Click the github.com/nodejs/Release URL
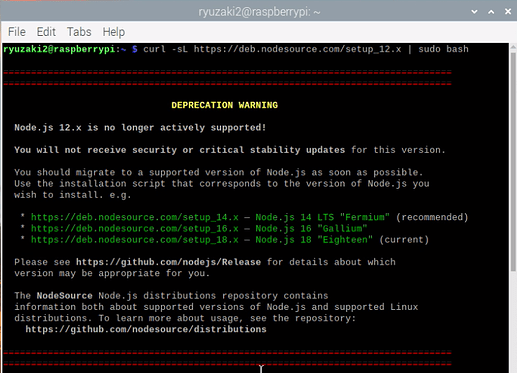 click(x=168, y=262)
